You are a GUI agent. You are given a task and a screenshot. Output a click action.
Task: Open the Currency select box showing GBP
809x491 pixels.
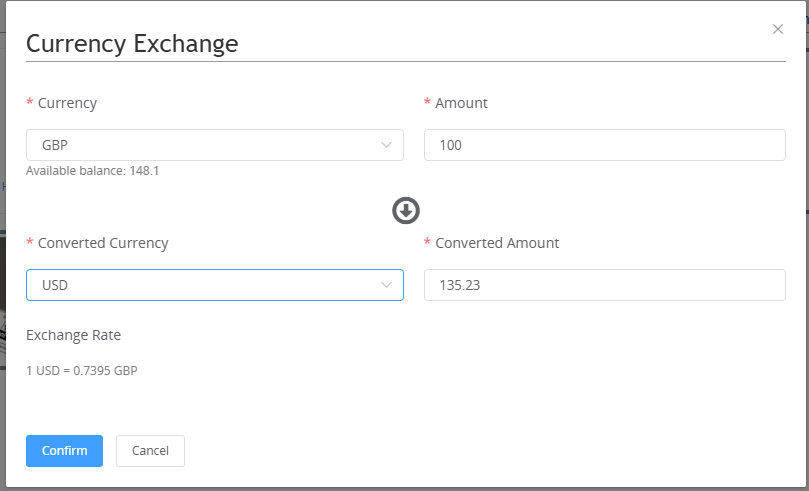[x=200, y=145]
